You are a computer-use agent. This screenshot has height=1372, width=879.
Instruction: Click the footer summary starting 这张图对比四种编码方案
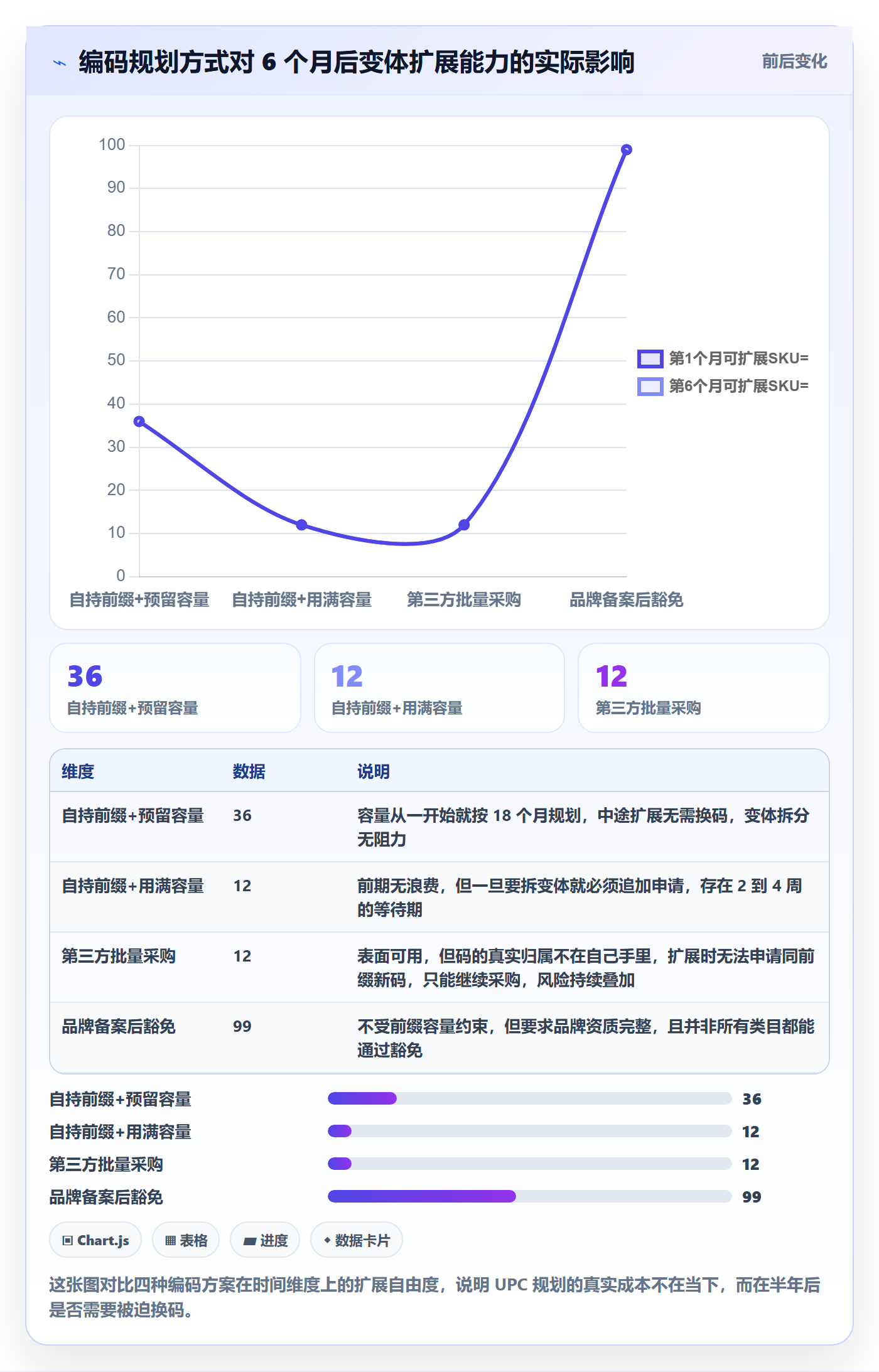(x=434, y=1297)
